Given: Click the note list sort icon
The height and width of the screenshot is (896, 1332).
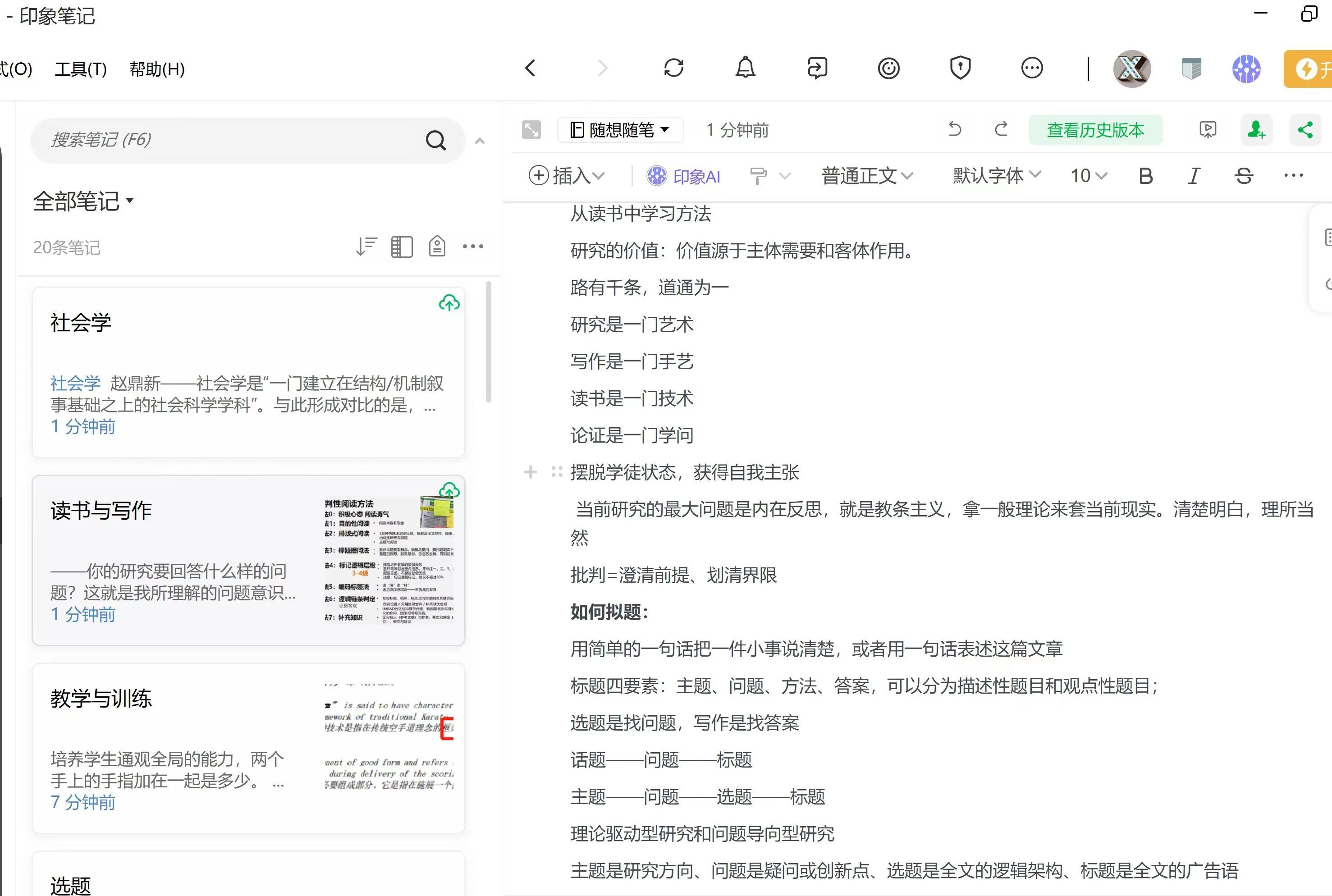Looking at the screenshot, I should click(x=366, y=247).
